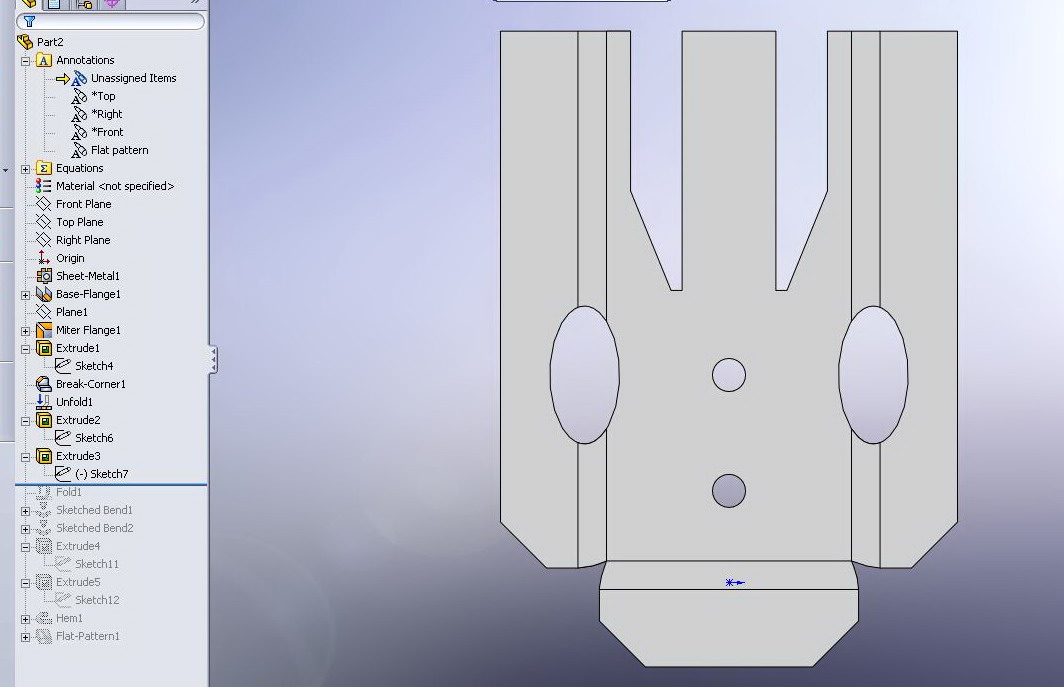Click the Sketch4 sketch icon
The height and width of the screenshot is (687, 1064).
(x=62, y=366)
